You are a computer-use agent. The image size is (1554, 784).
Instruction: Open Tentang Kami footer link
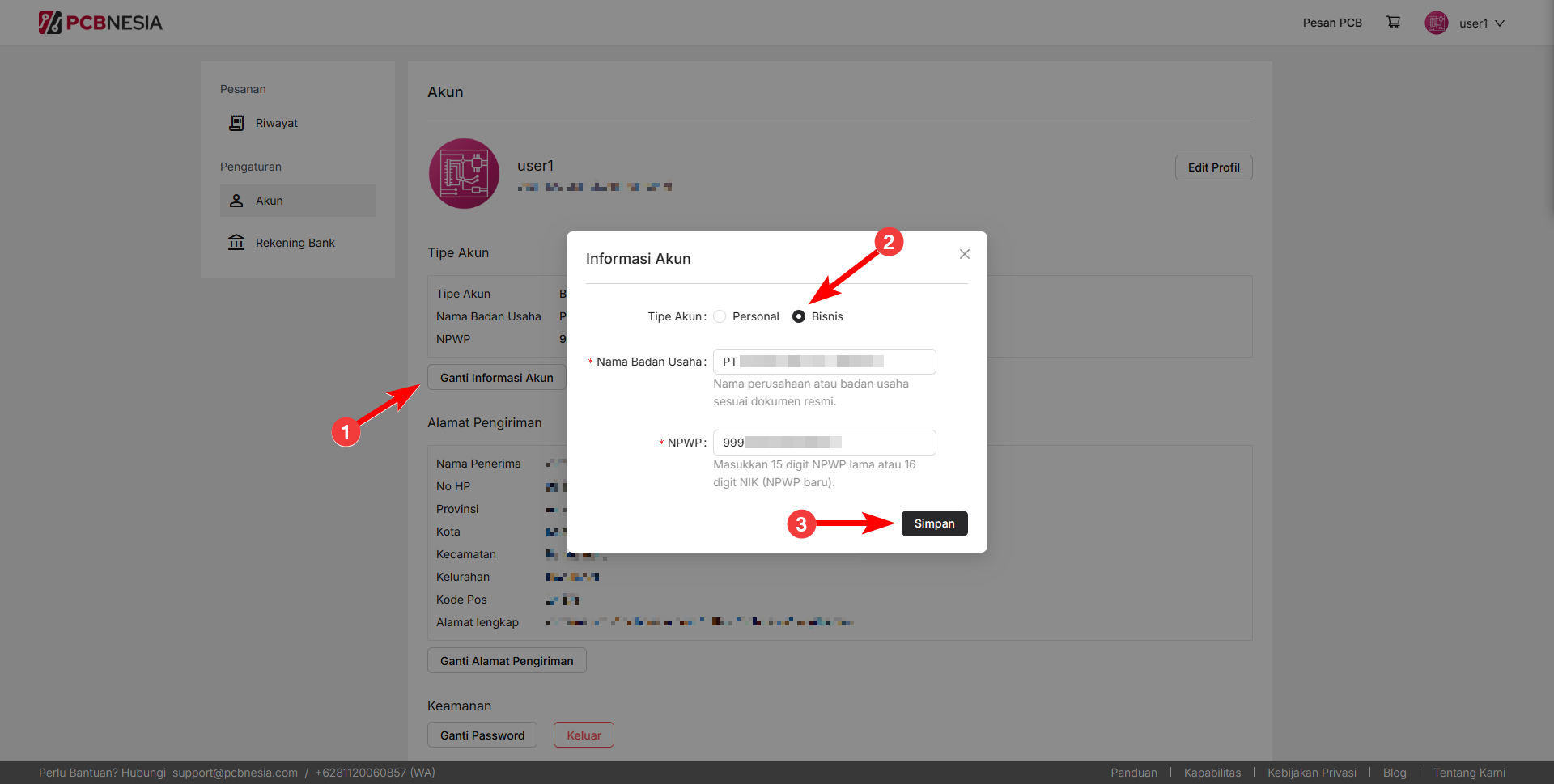[1469, 773]
